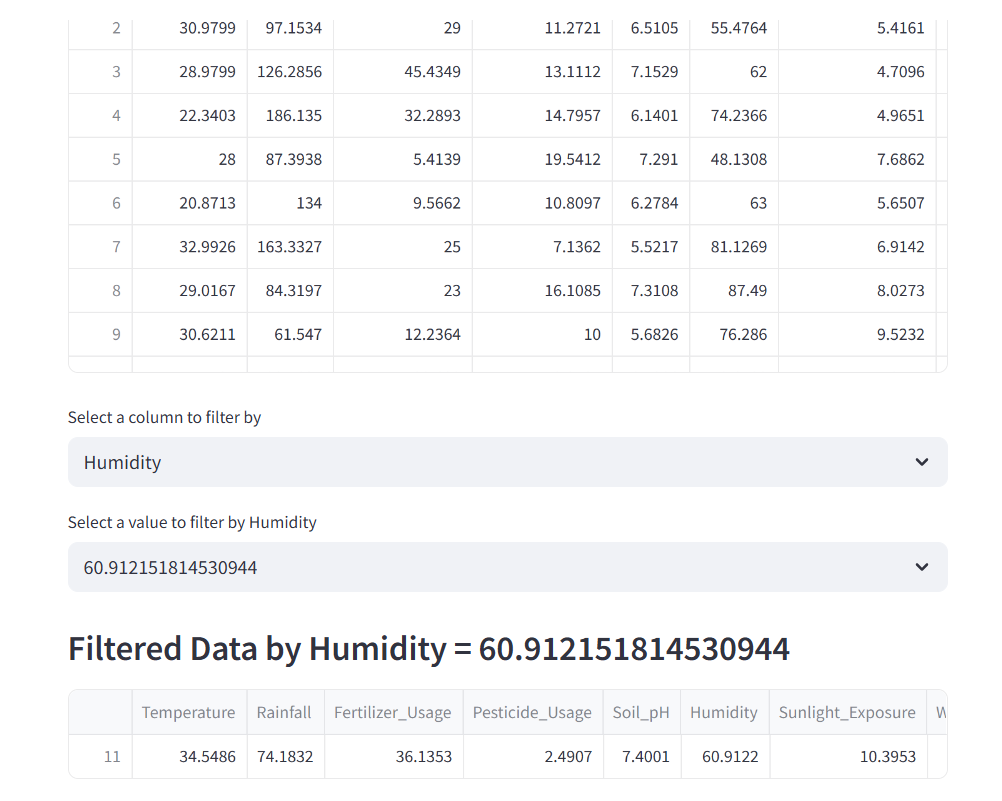Select cell 134 in row 6

290,203
